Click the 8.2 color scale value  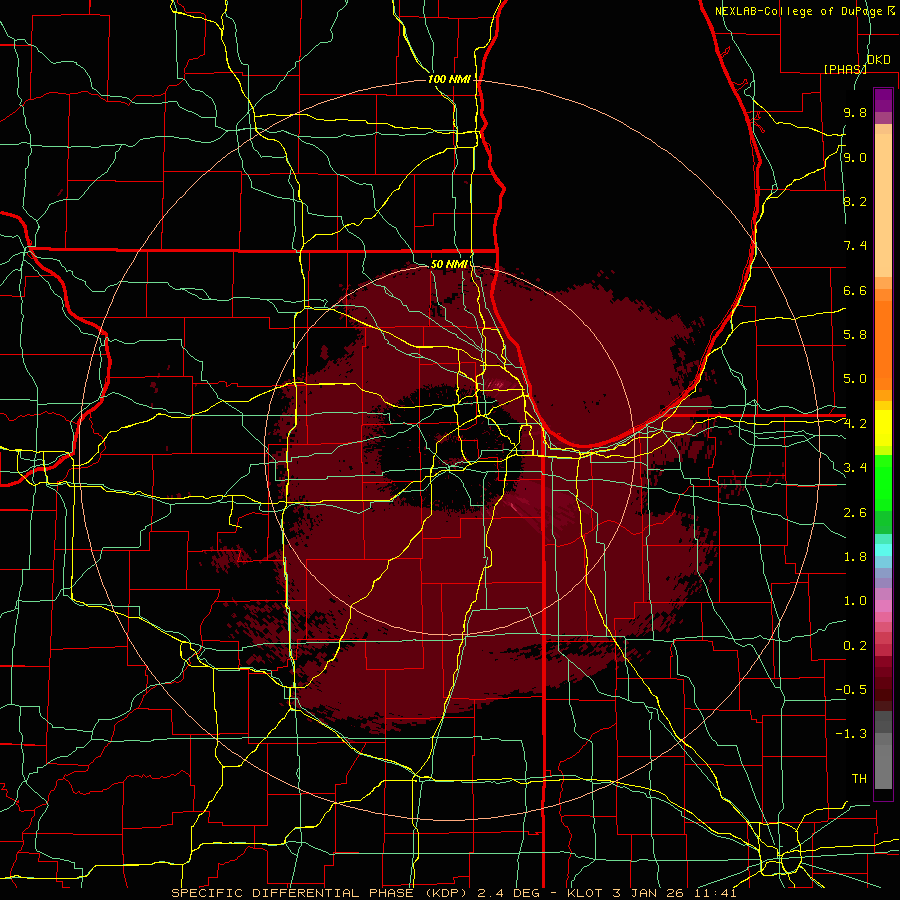[855, 201]
